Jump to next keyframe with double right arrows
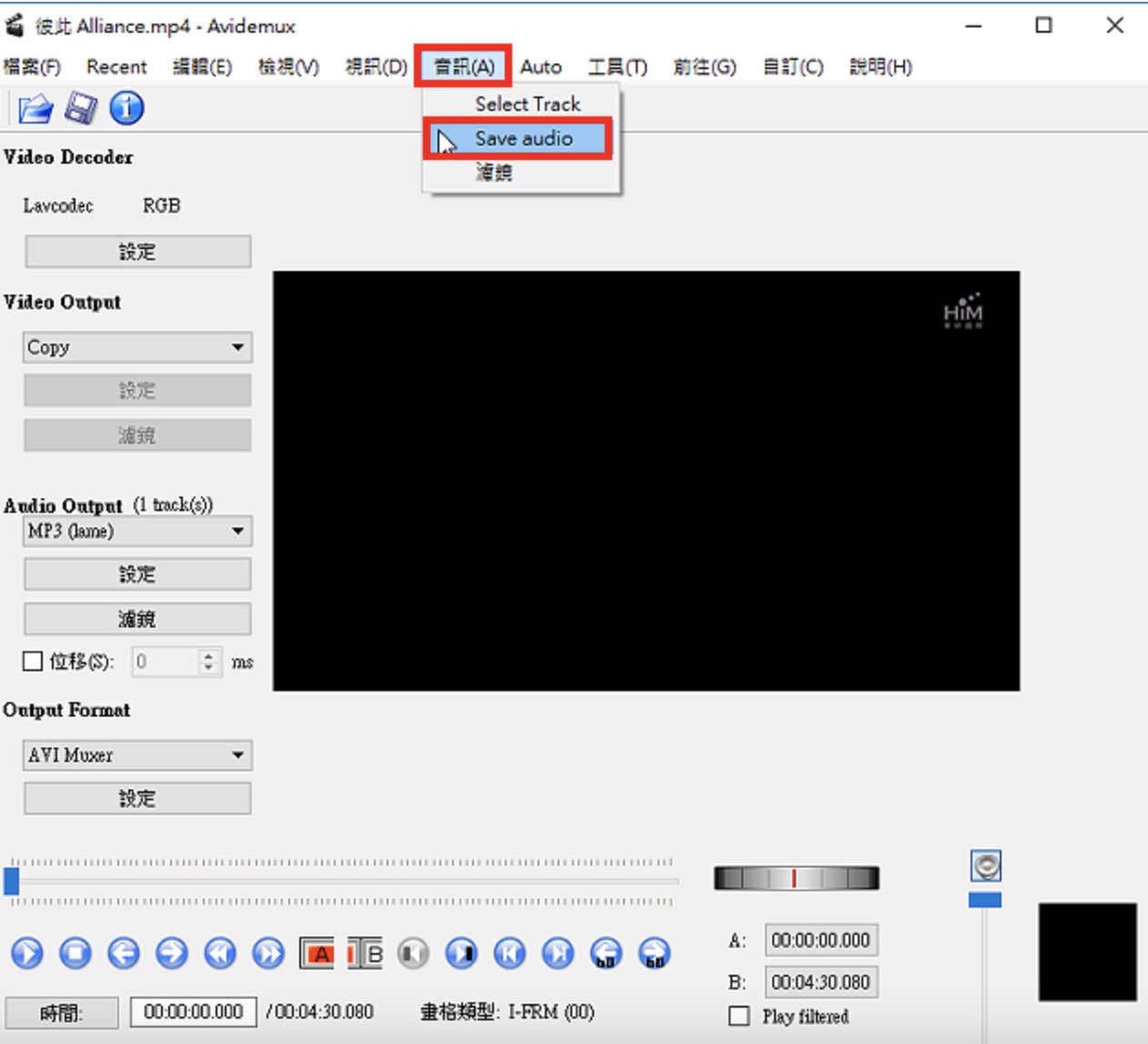 268,953
